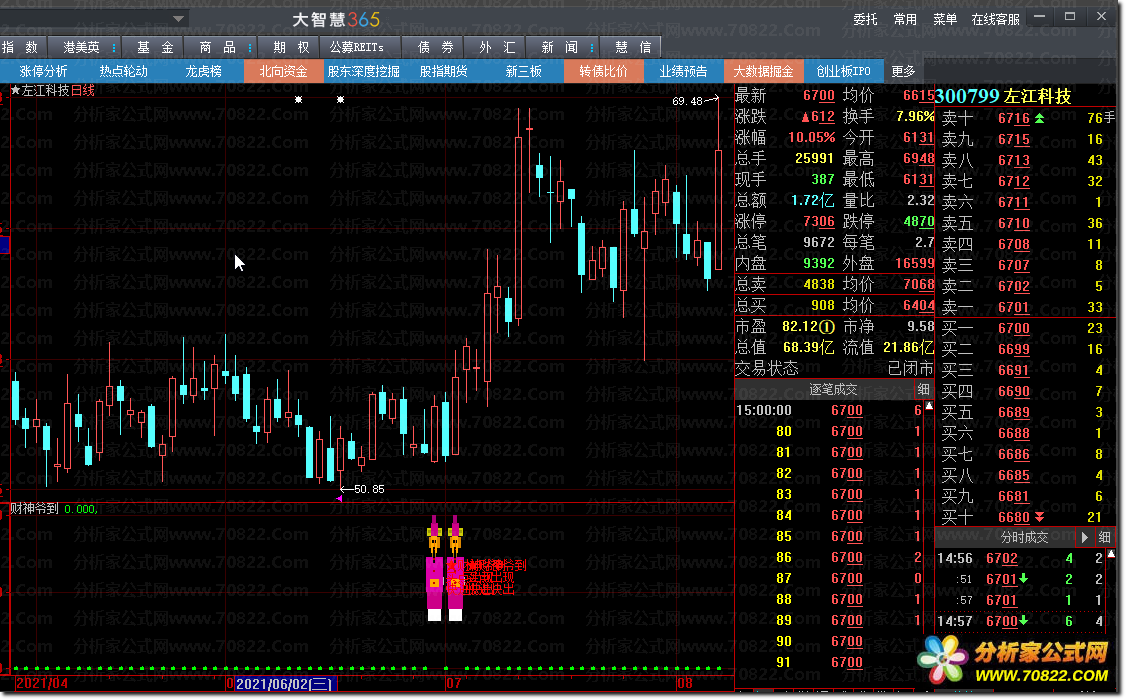
Task: Open 热点轮动 feature
Action: pyautogui.click(x=123, y=71)
